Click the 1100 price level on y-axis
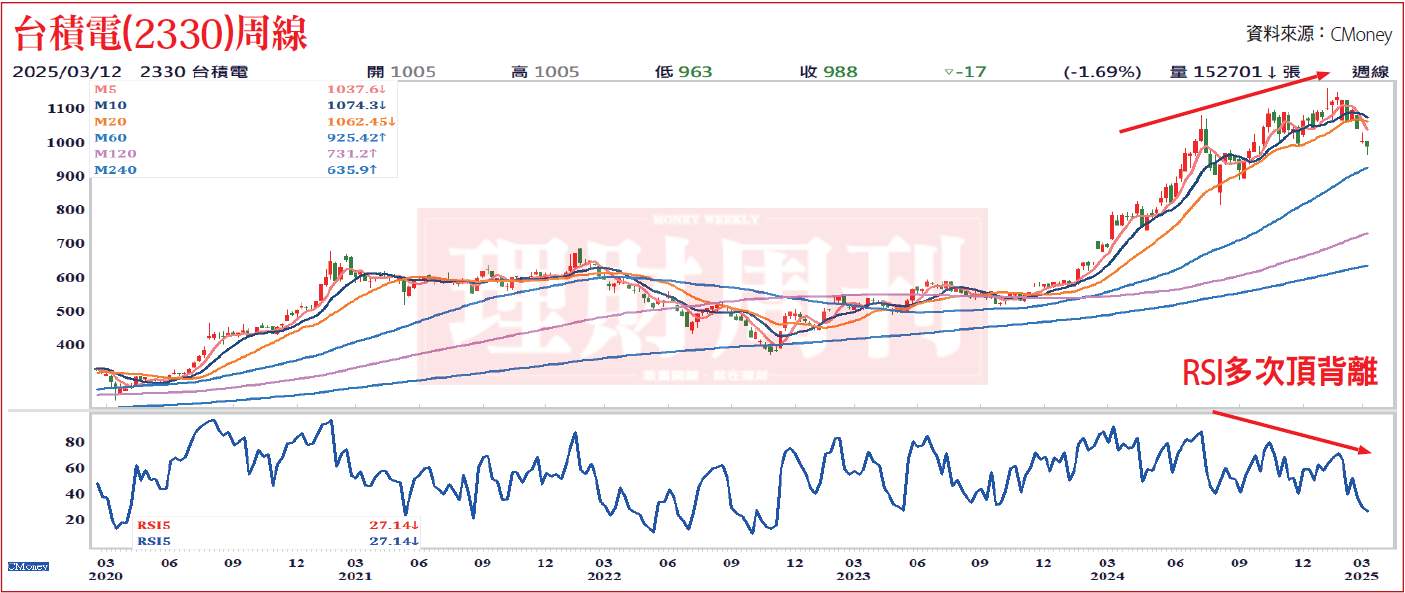This screenshot has height=593, width=1405. 66,108
